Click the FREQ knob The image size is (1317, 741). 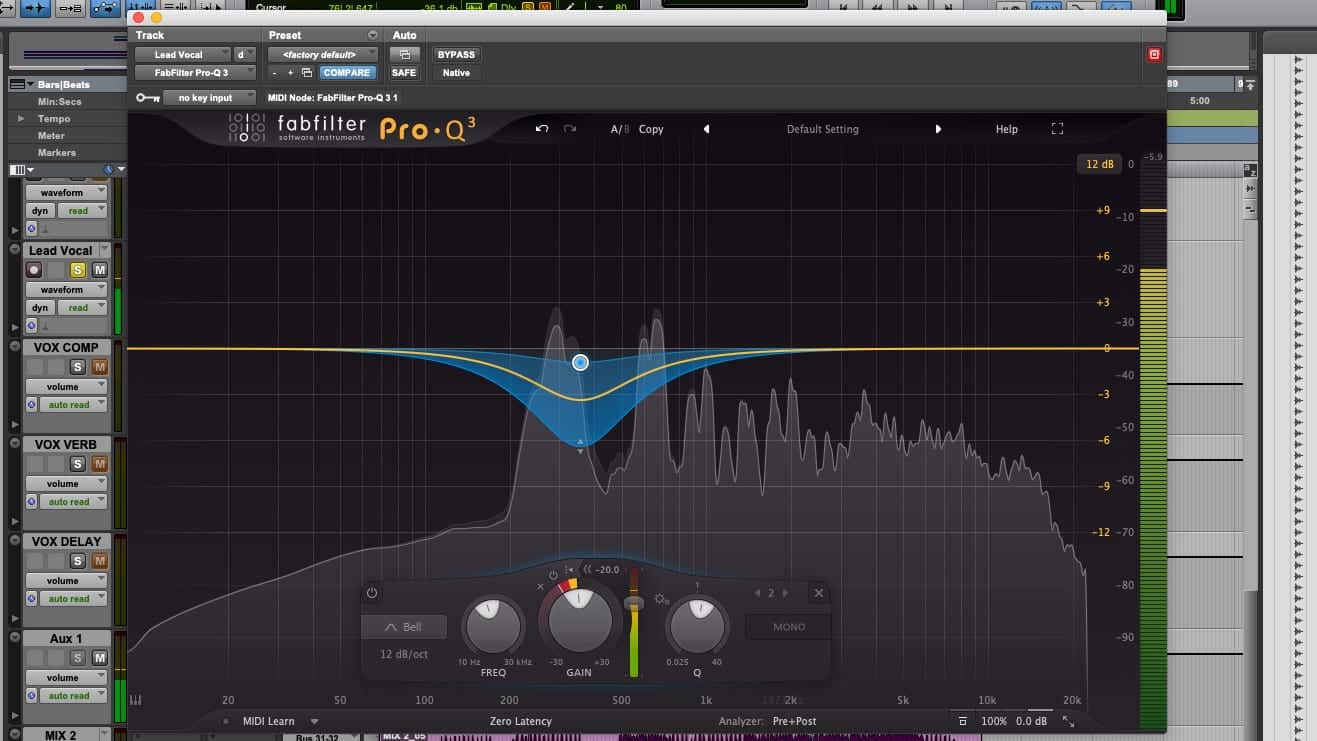click(493, 625)
